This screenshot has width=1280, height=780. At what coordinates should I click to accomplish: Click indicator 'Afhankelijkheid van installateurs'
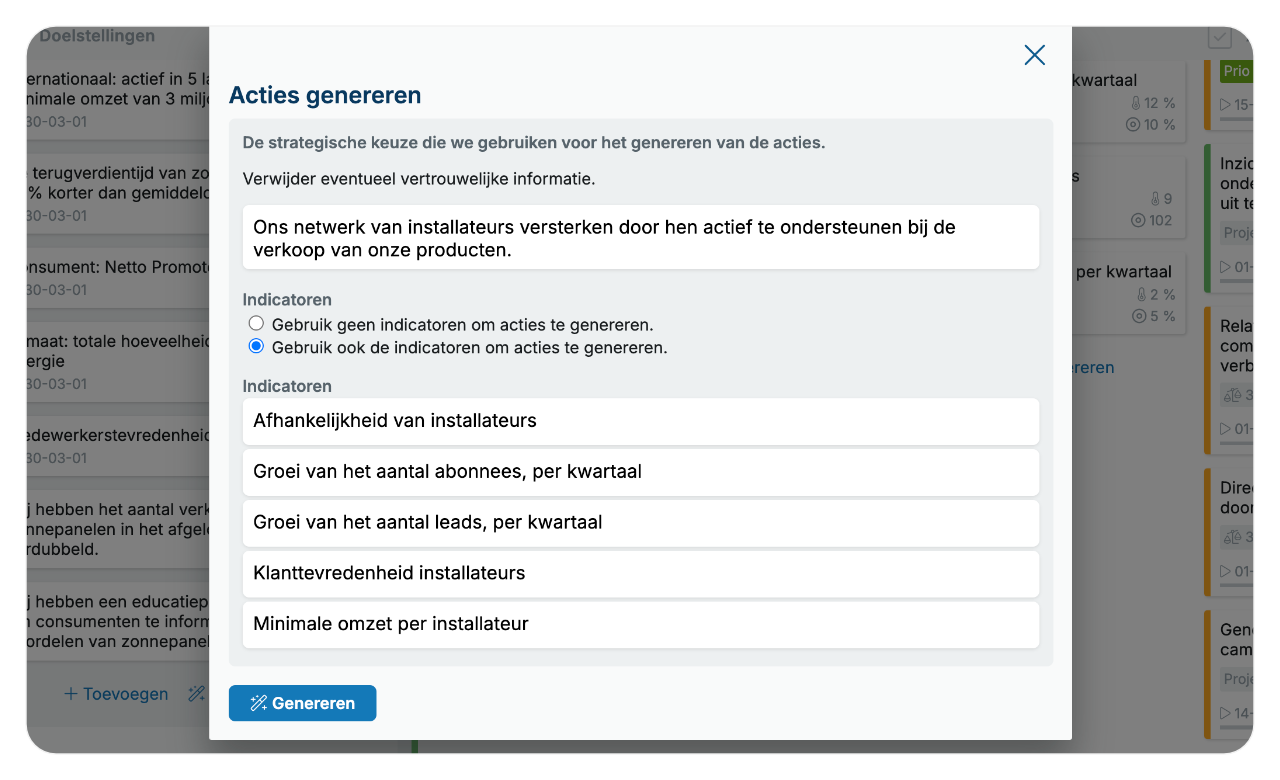click(x=641, y=421)
